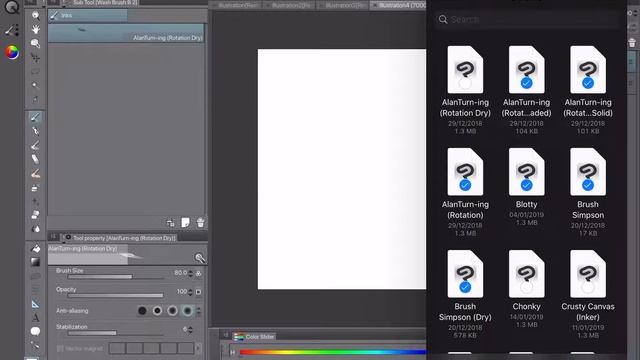Select the Gradient tool
The image size is (640, 360).
pyautogui.click(x=36, y=262)
